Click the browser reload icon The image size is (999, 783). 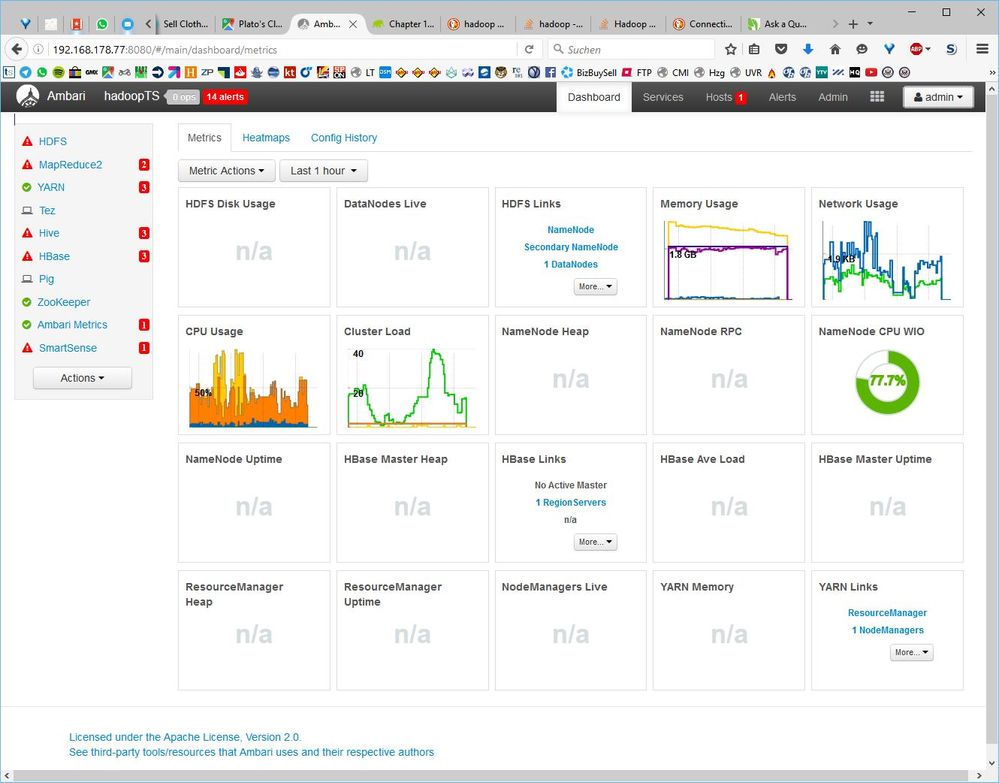[529, 49]
